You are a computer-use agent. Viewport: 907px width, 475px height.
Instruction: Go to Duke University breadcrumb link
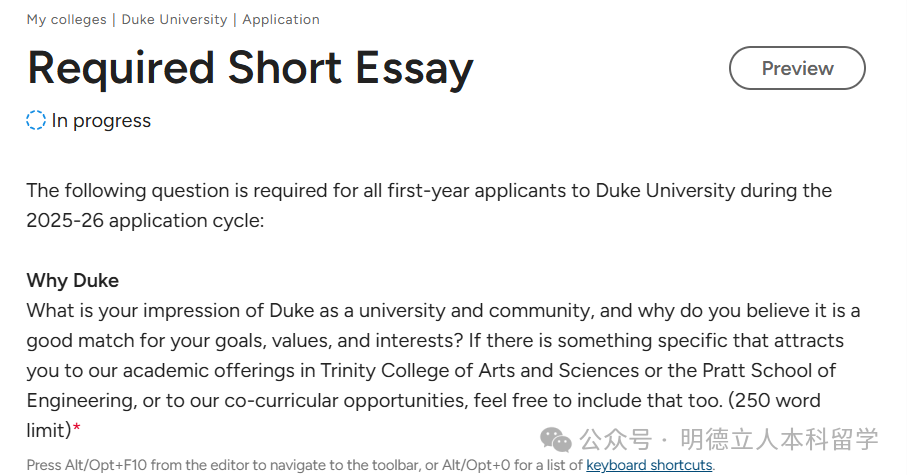pyautogui.click(x=174, y=19)
